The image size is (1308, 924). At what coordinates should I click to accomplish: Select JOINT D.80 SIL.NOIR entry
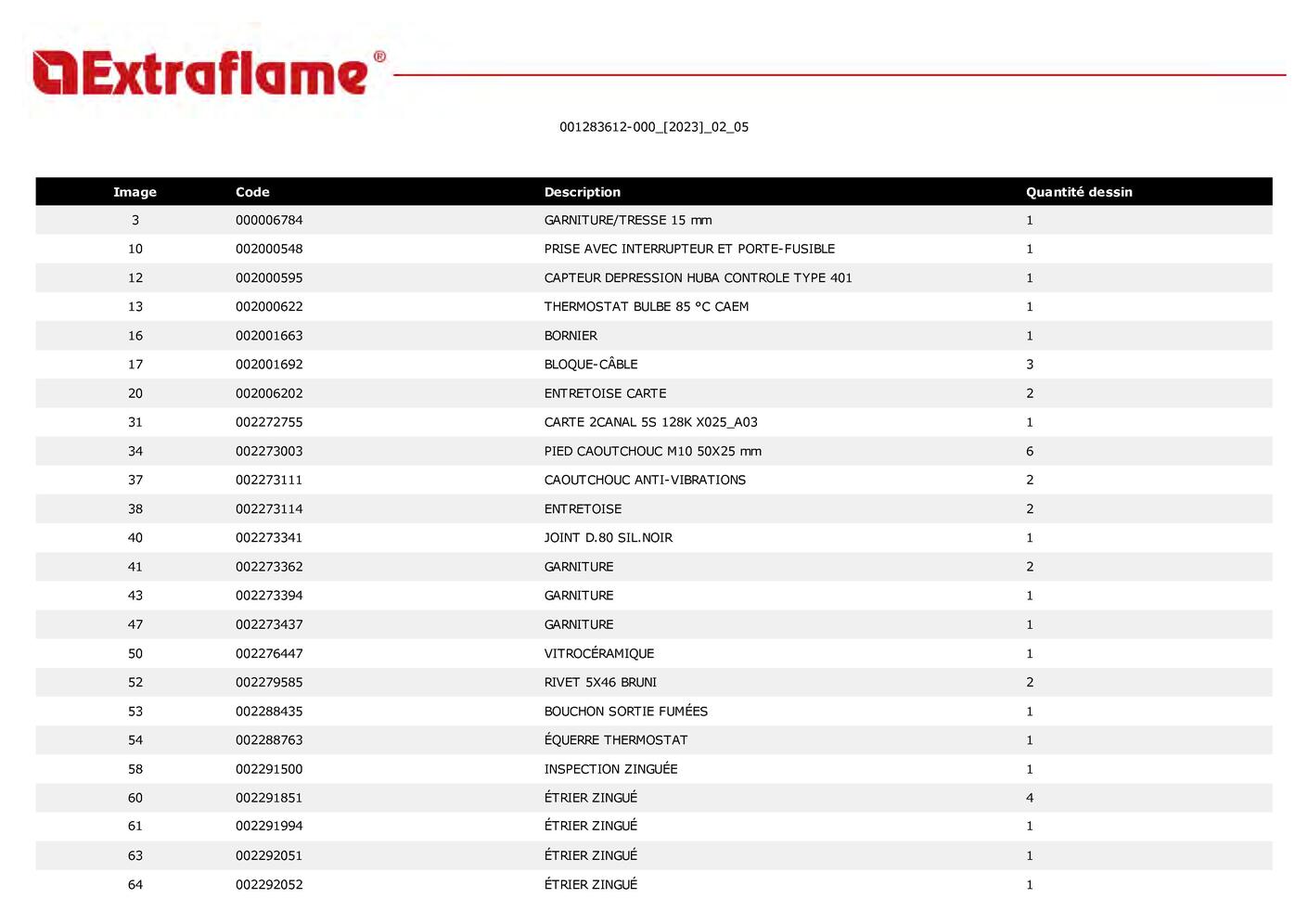coord(608,538)
